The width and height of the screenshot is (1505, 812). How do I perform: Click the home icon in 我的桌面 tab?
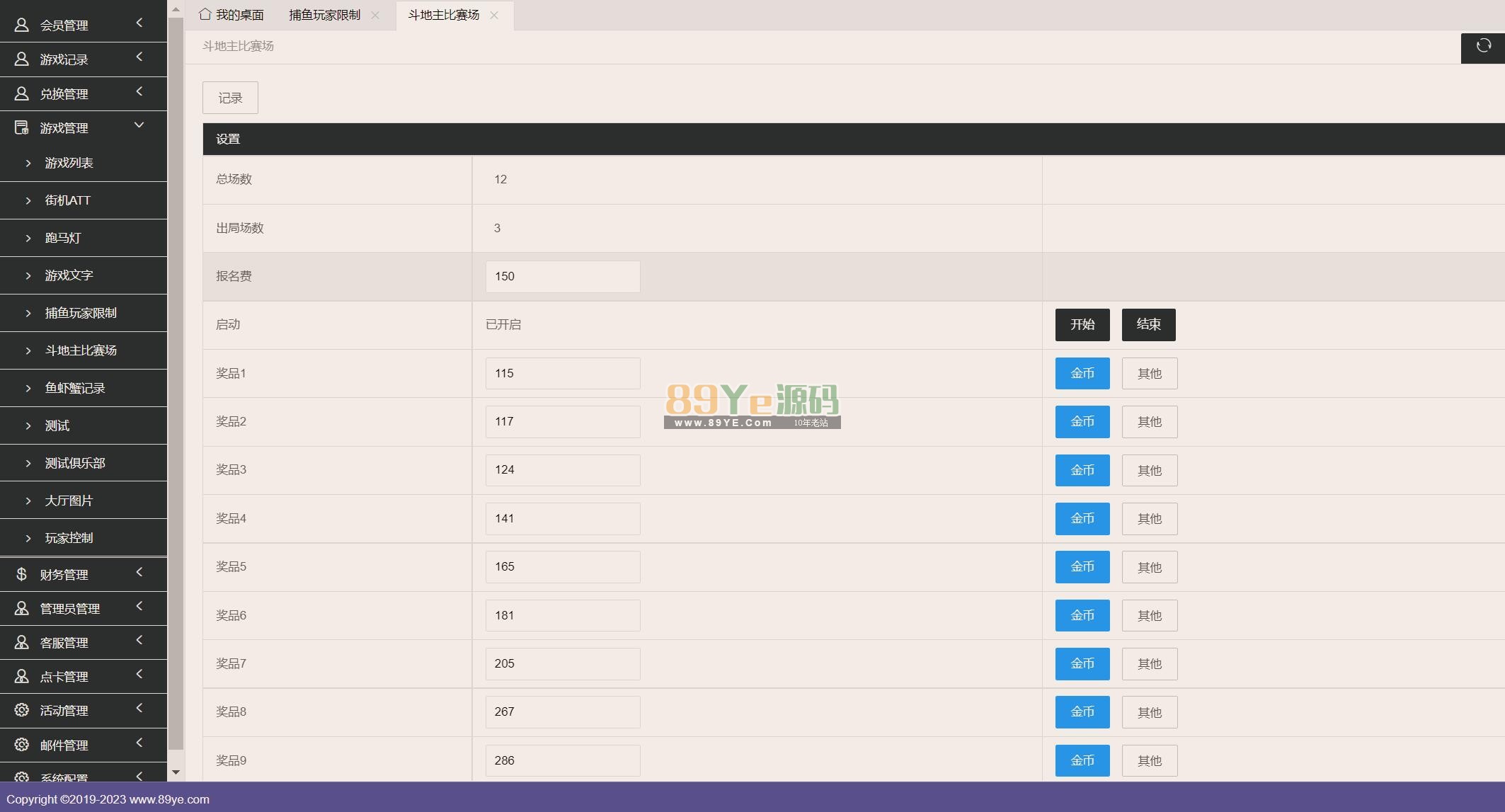tap(205, 14)
